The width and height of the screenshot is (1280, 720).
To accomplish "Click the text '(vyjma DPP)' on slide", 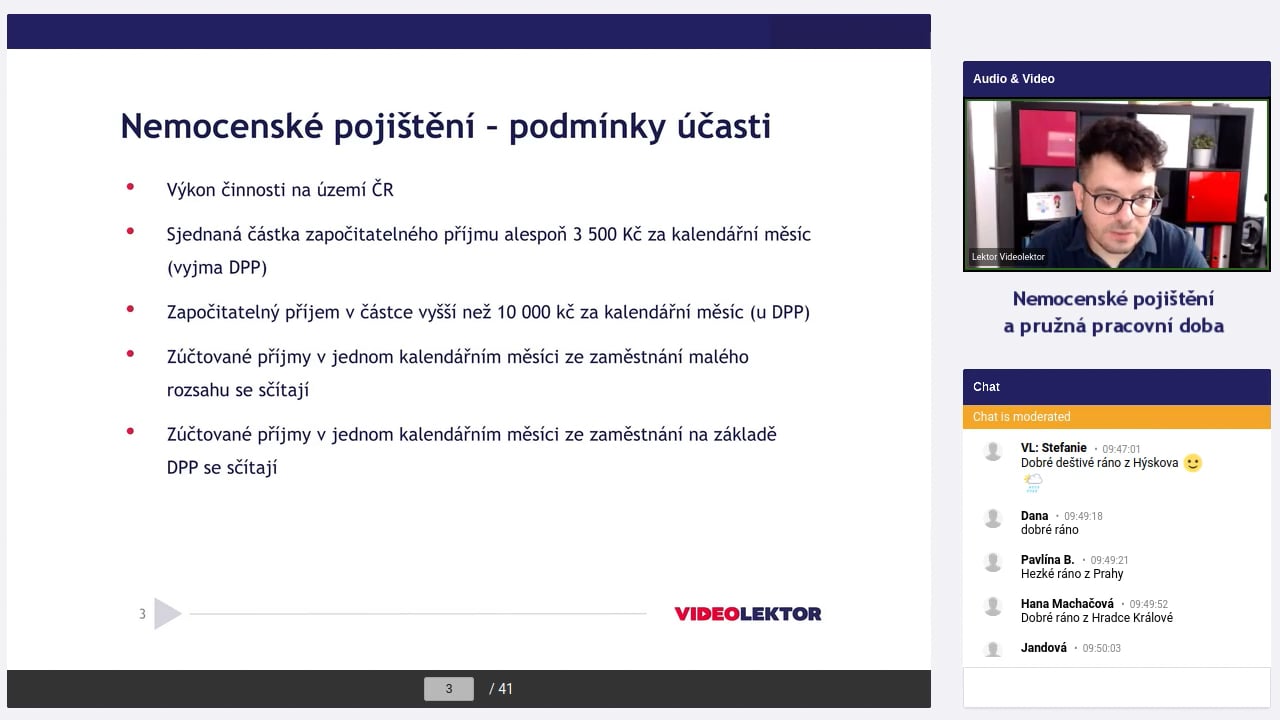I will click(217, 268).
